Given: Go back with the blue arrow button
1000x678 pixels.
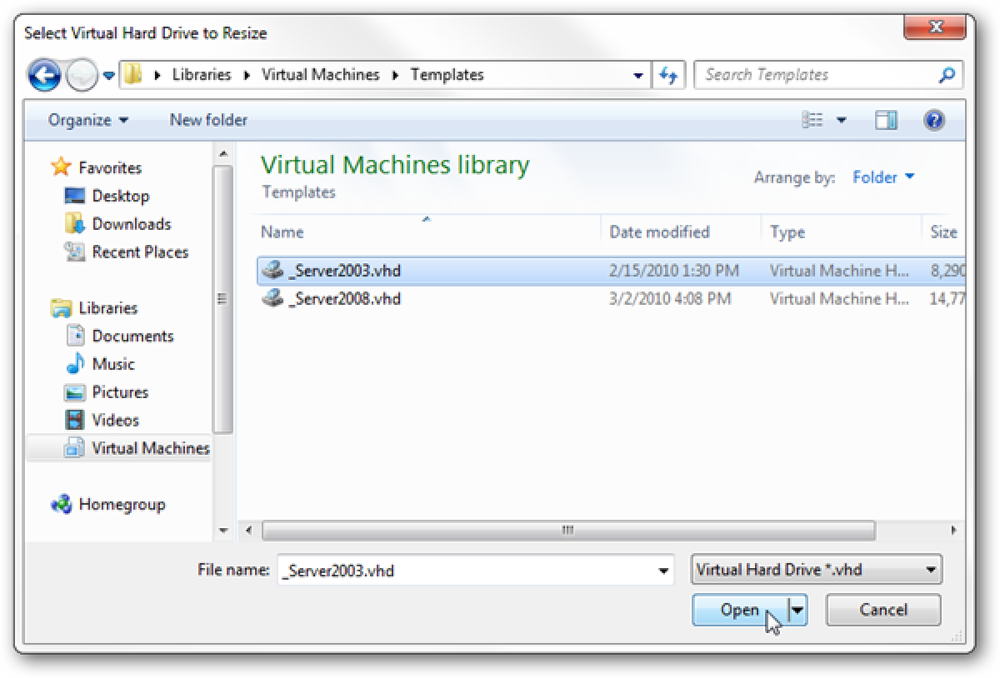Looking at the screenshot, I should 44,75.
